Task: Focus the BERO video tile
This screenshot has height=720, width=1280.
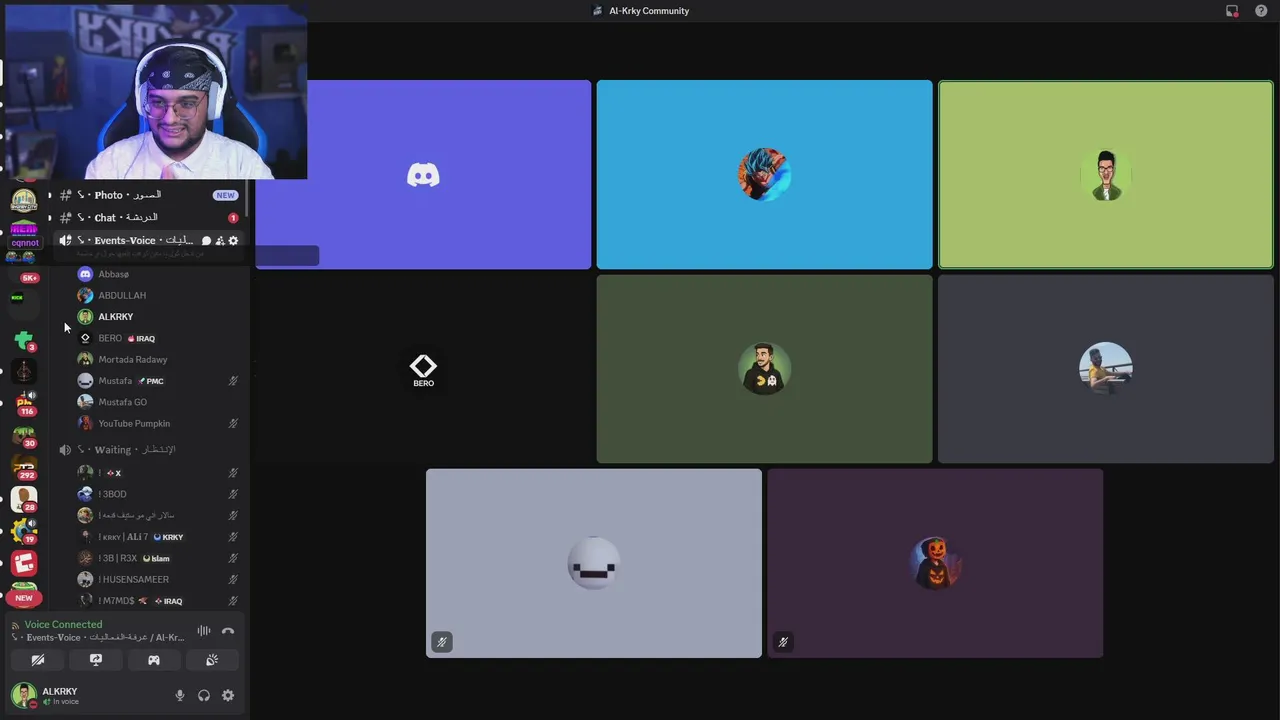Action: pyautogui.click(x=423, y=369)
